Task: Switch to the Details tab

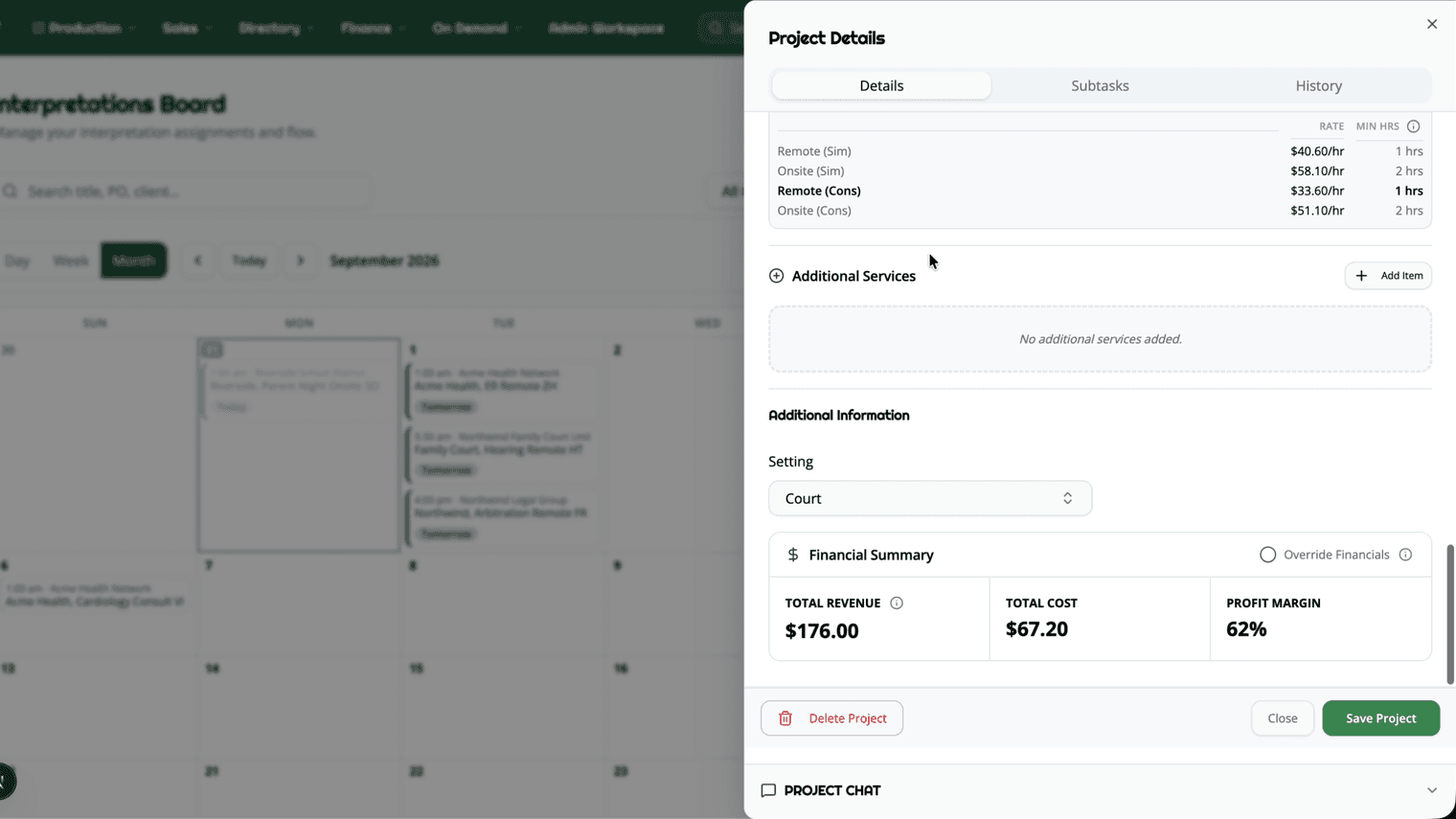Action: 881,85
